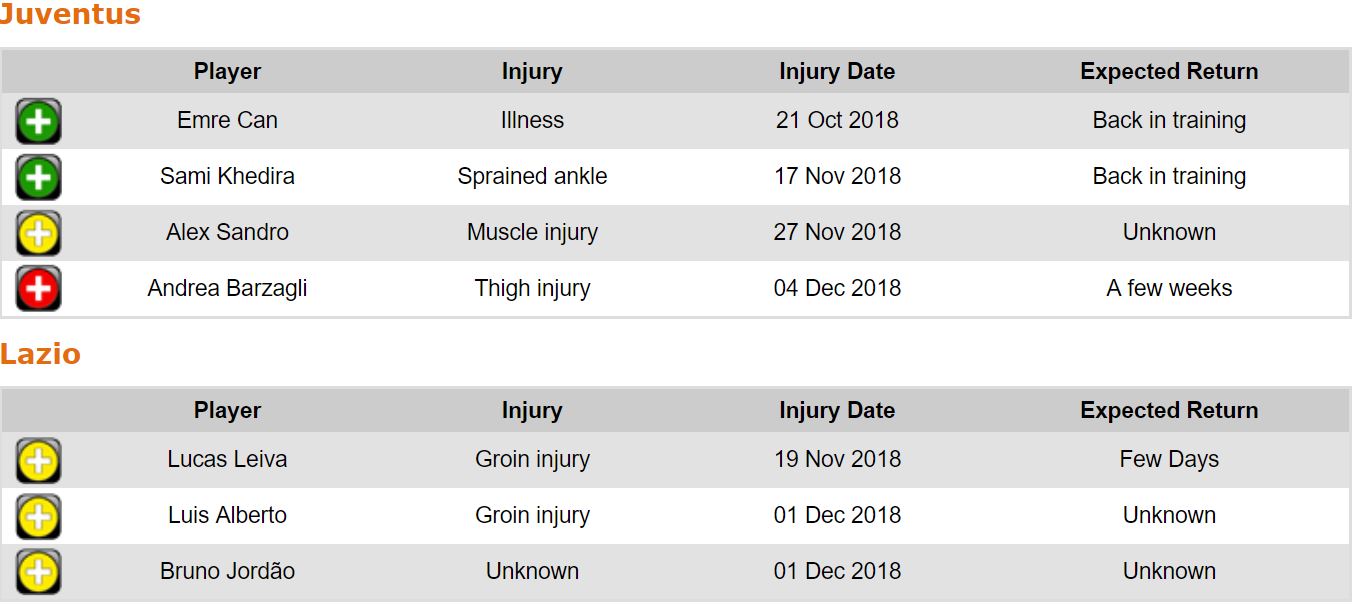The image size is (1355, 605).
Task: Click Injury Date header in Juventus table
Action: click(836, 72)
